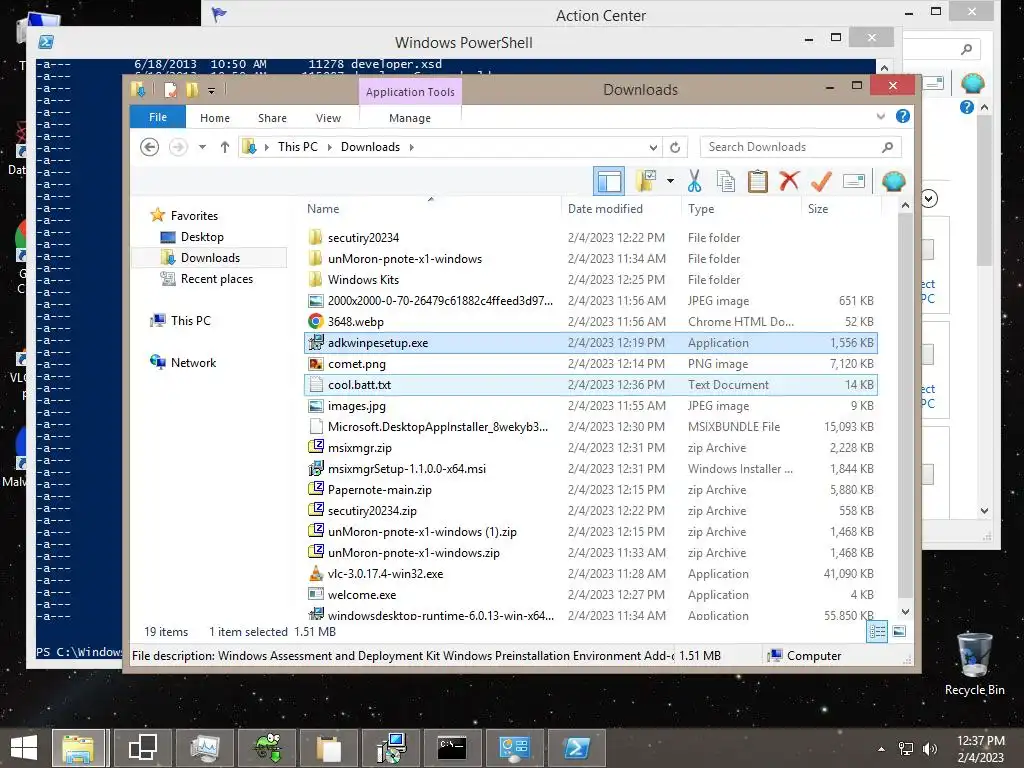The image size is (1024, 768).
Task: Click the quick access toolbar dropdown arrow
Action: (x=212, y=91)
